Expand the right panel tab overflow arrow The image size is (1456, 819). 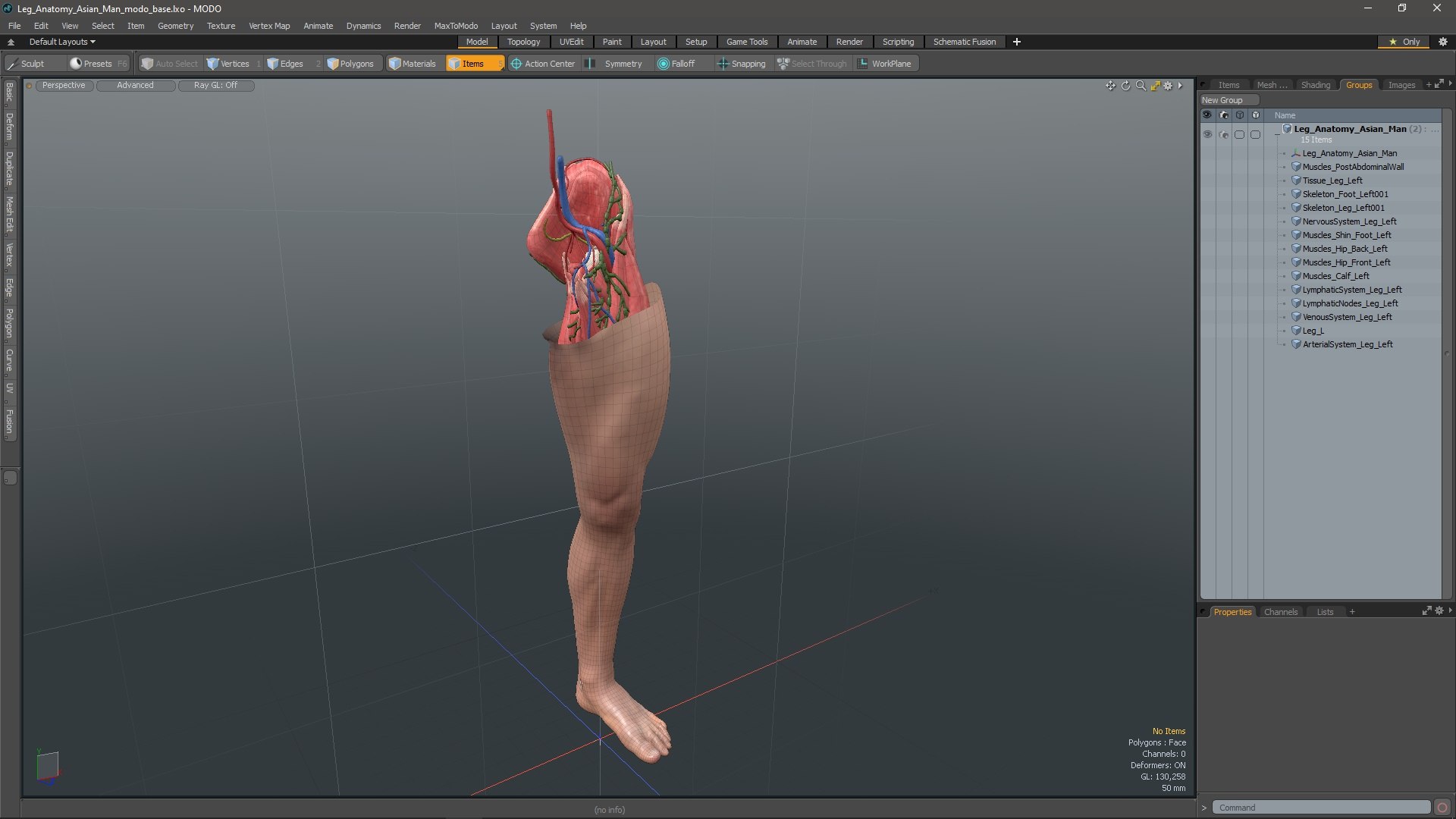point(1450,83)
